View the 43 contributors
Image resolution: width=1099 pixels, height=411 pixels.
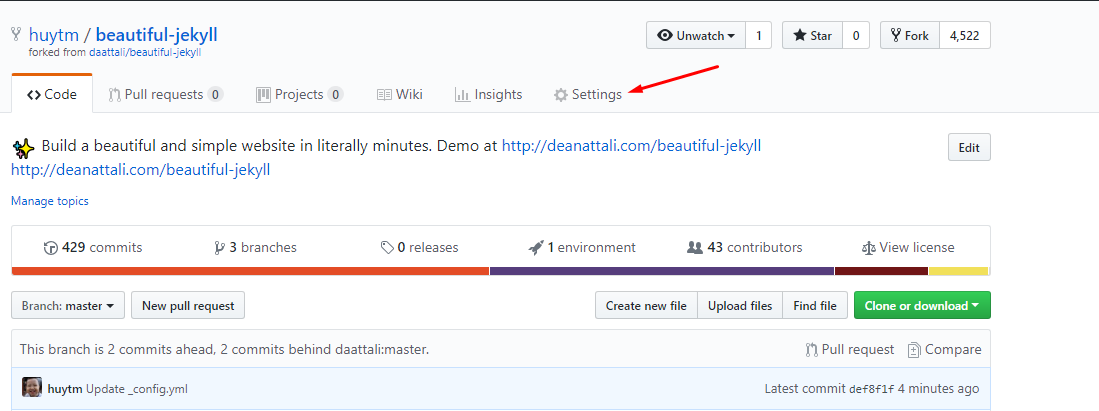click(x=745, y=248)
